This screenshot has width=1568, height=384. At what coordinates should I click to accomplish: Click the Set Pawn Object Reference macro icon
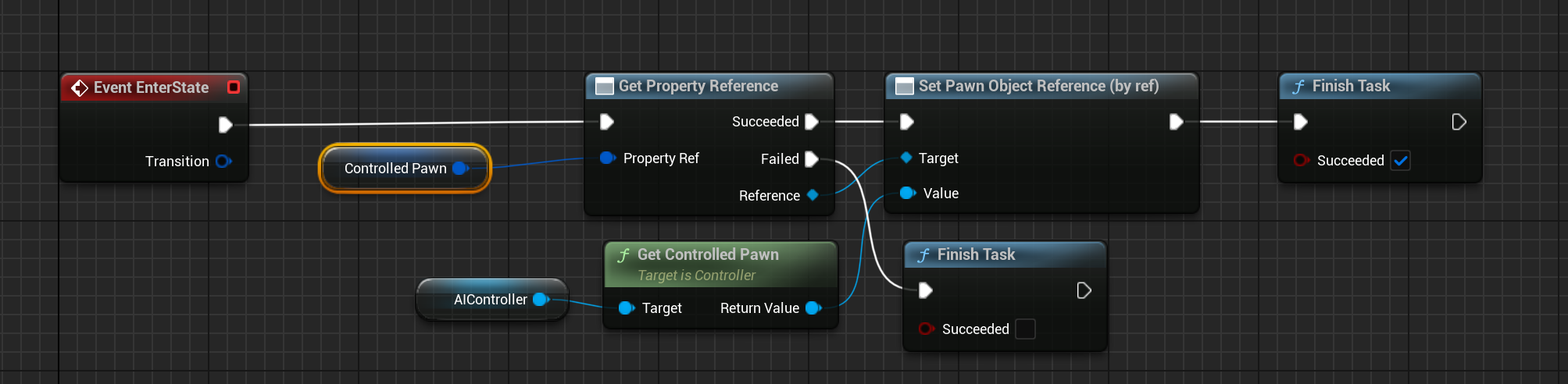[x=904, y=87]
